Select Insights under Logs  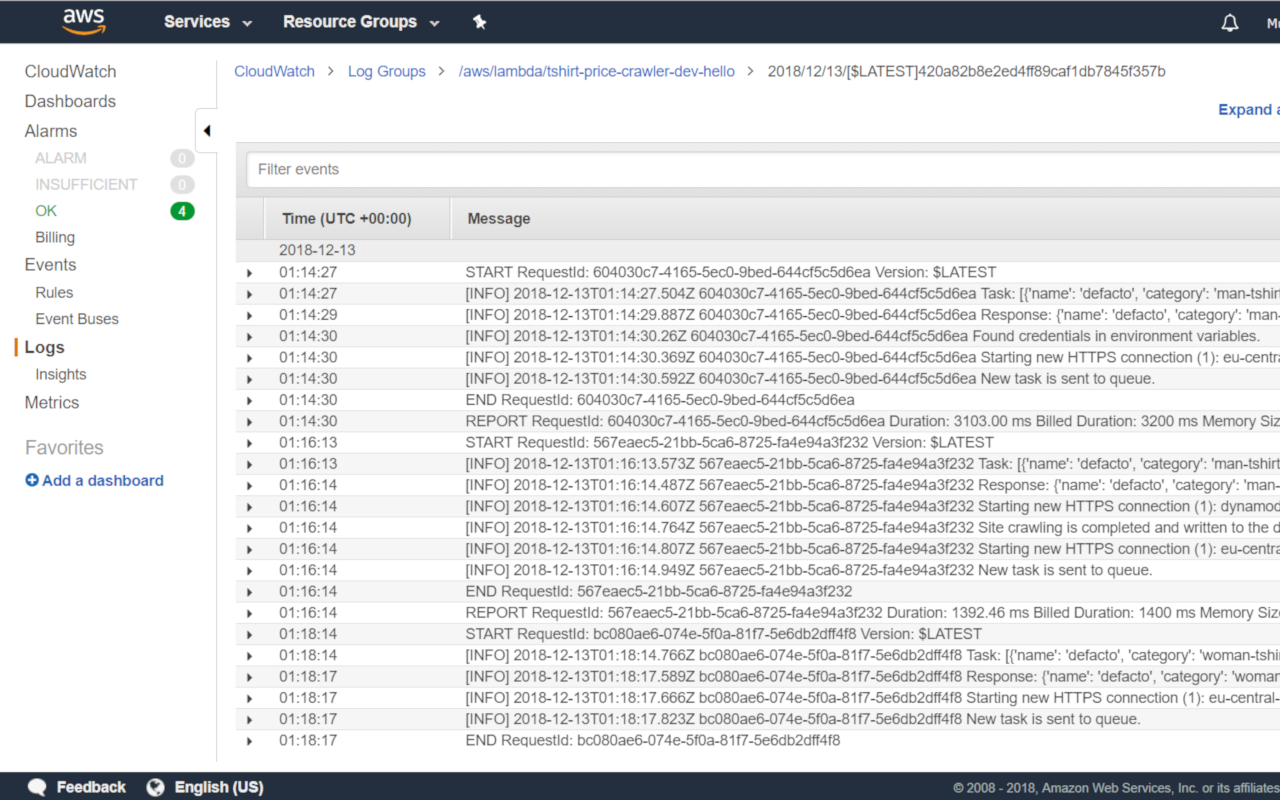click(60, 374)
